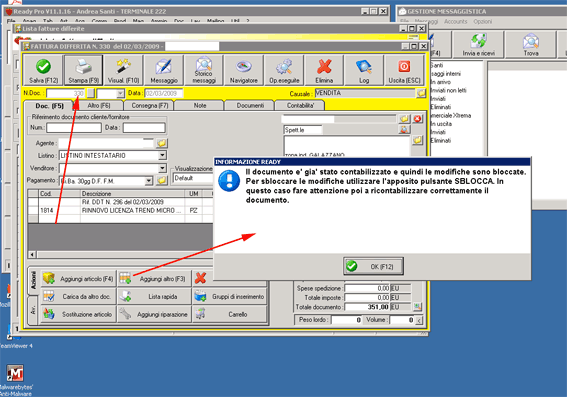This screenshot has width=567, height=397.
Task: Click Carica da altro doc. button
Action: [78, 296]
